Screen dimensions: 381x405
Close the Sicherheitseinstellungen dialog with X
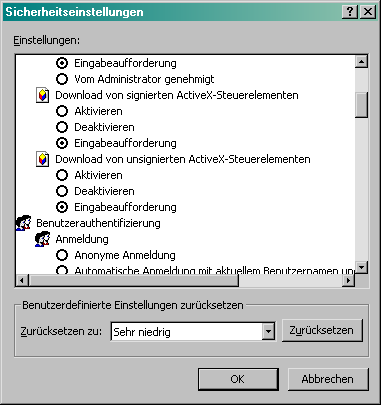pos(368,12)
